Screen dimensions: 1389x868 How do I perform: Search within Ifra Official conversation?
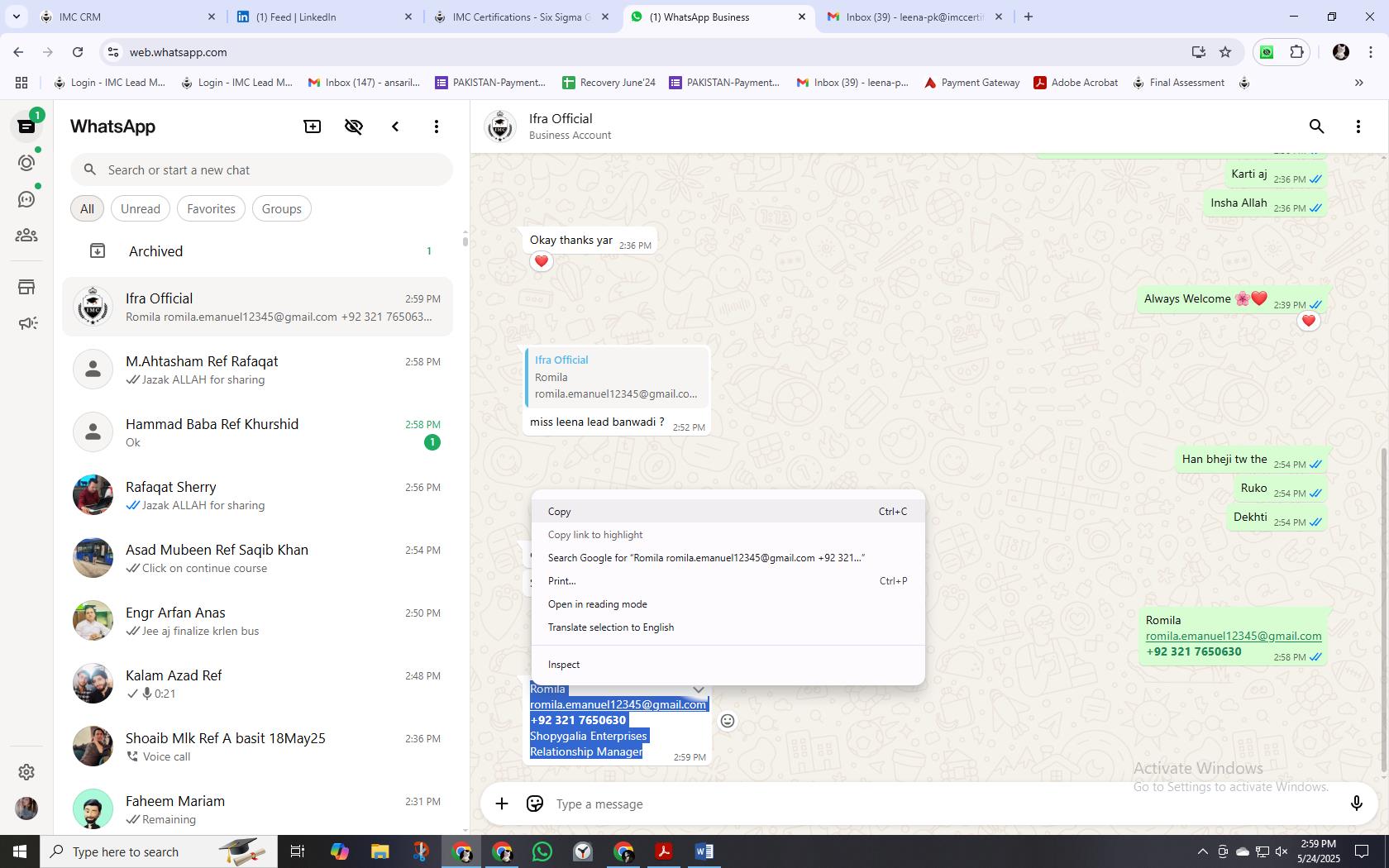coord(1317,126)
